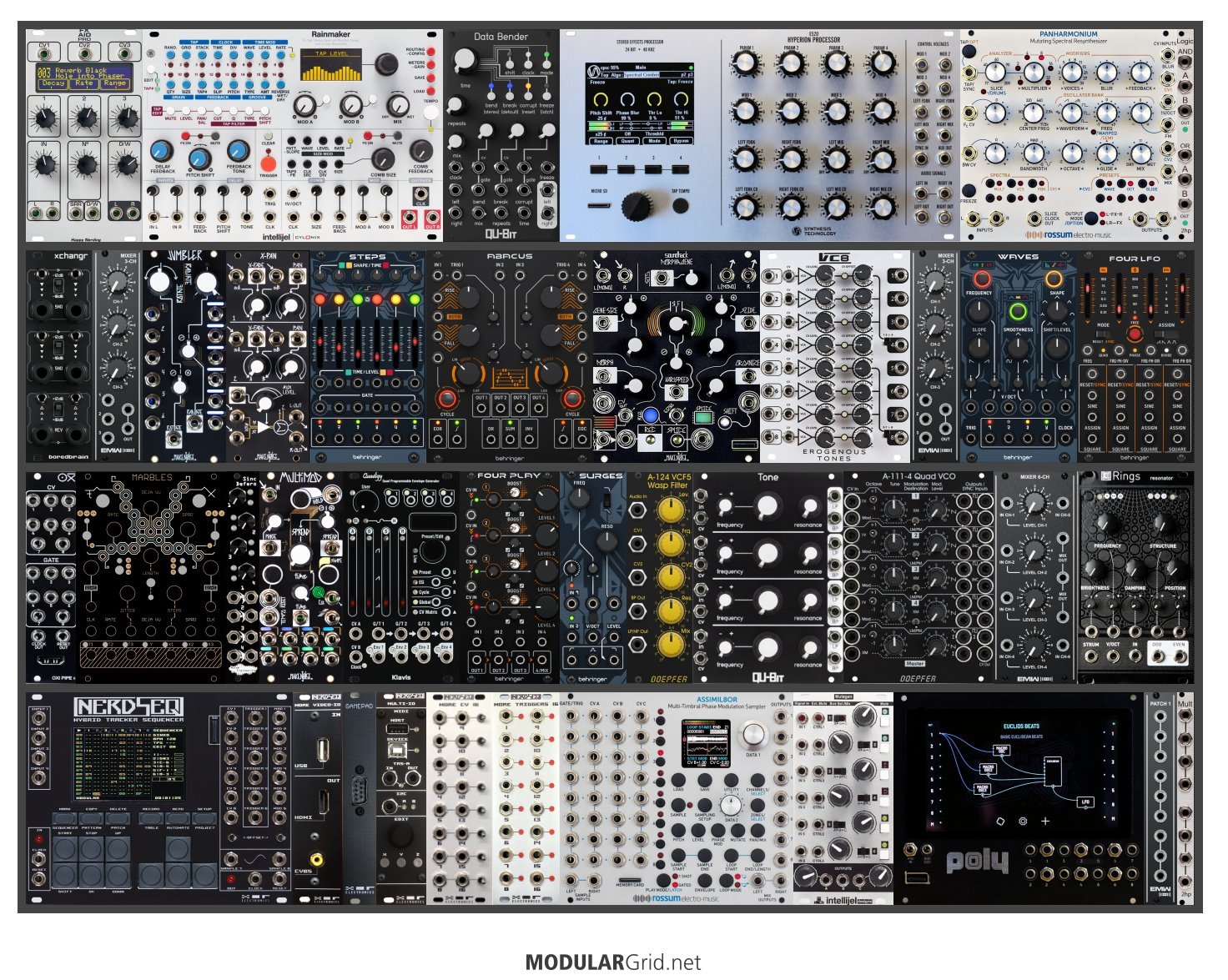
Task: Click the blue REC button on Morphagene
Action: point(651,415)
